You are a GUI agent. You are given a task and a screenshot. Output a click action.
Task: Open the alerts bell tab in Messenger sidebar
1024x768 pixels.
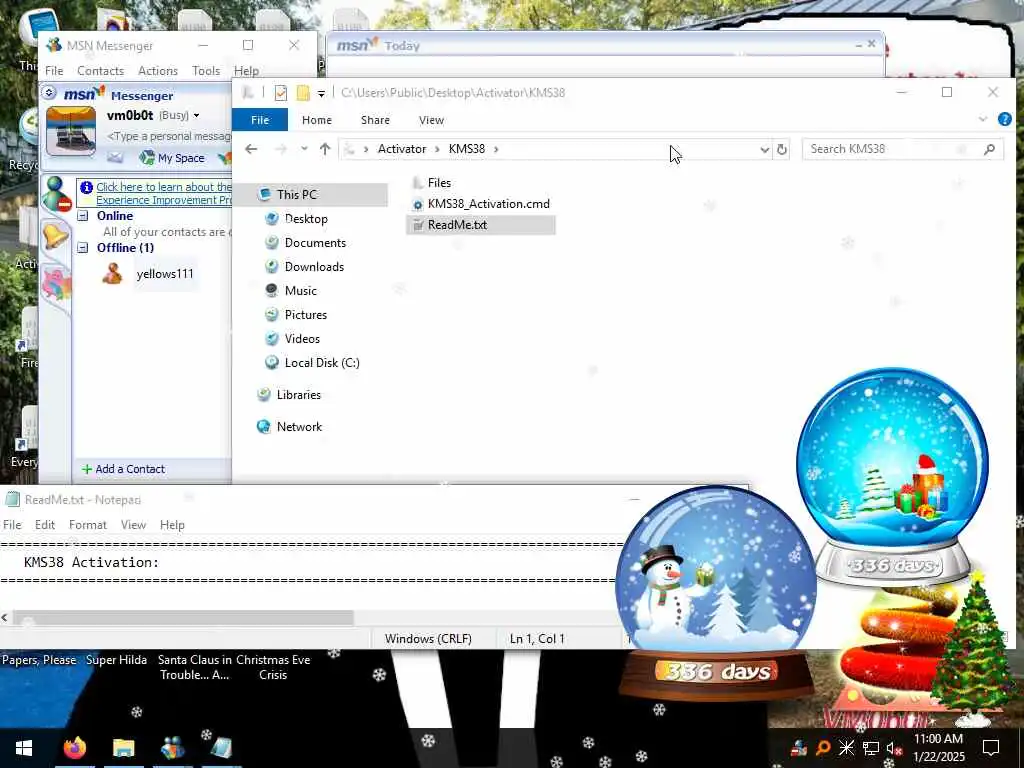[x=56, y=236]
